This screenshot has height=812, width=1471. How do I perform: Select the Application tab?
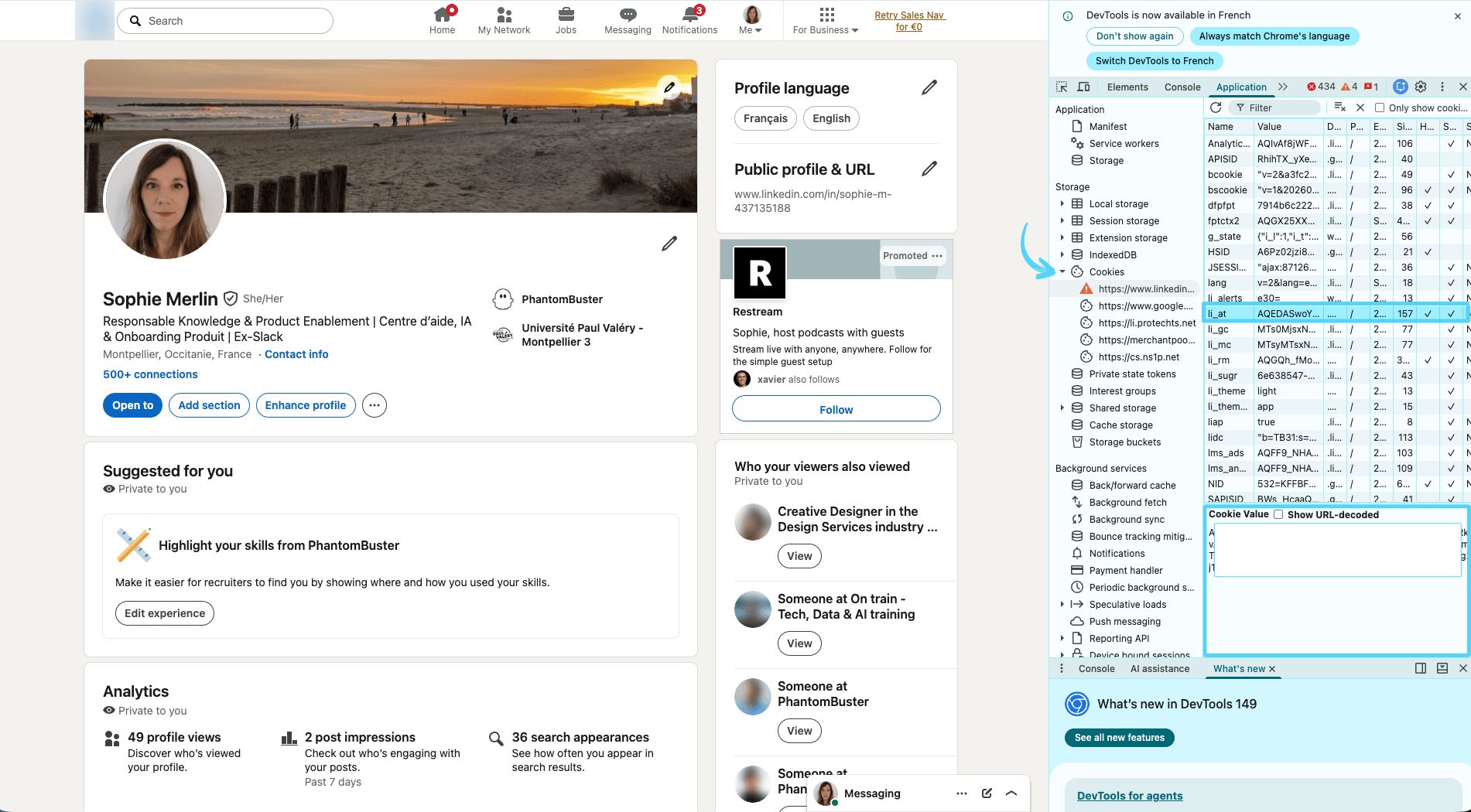tap(1241, 87)
